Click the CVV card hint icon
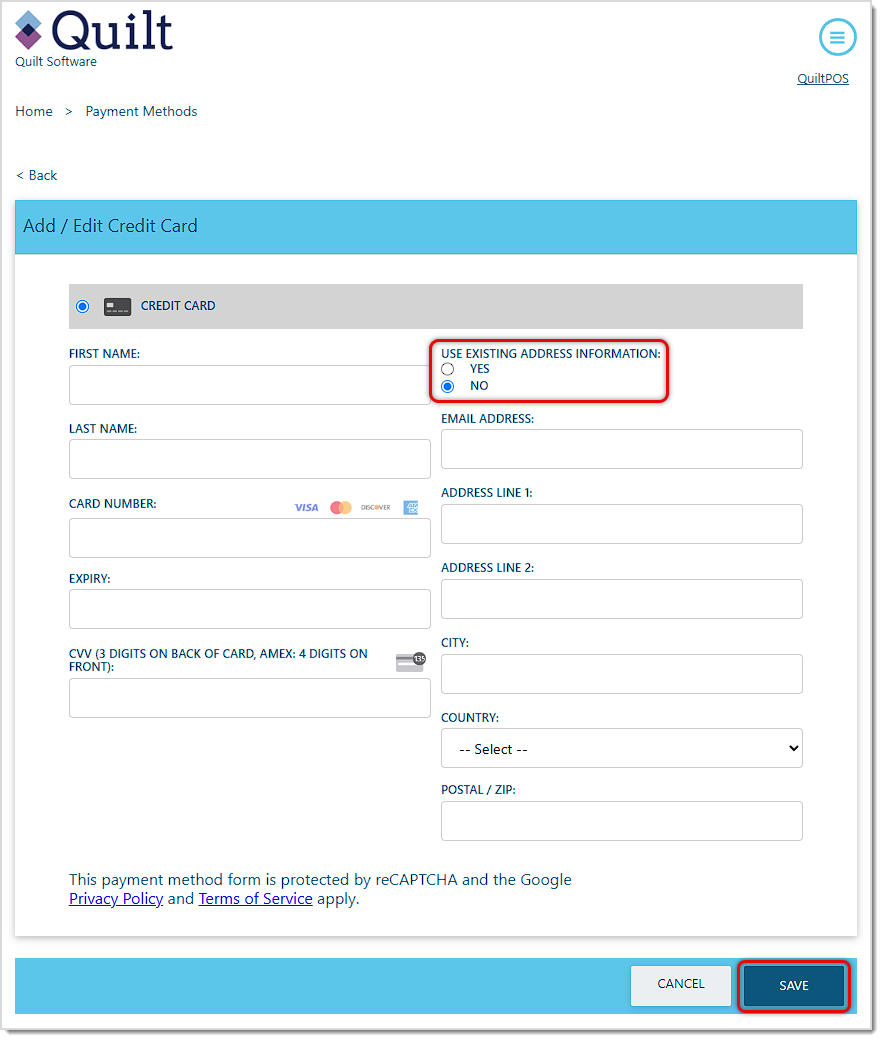 point(412,664)
